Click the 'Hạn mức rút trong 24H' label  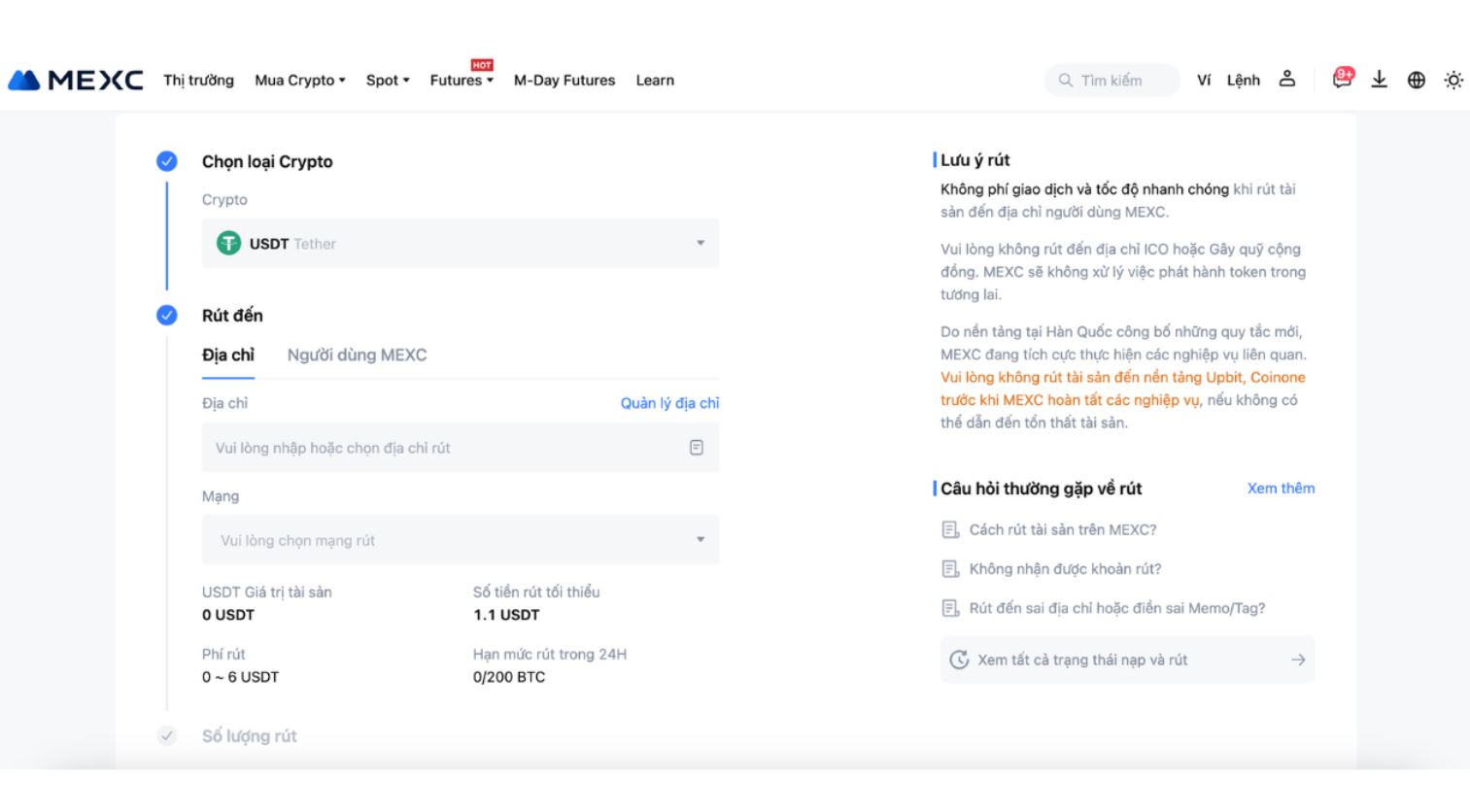550,655
